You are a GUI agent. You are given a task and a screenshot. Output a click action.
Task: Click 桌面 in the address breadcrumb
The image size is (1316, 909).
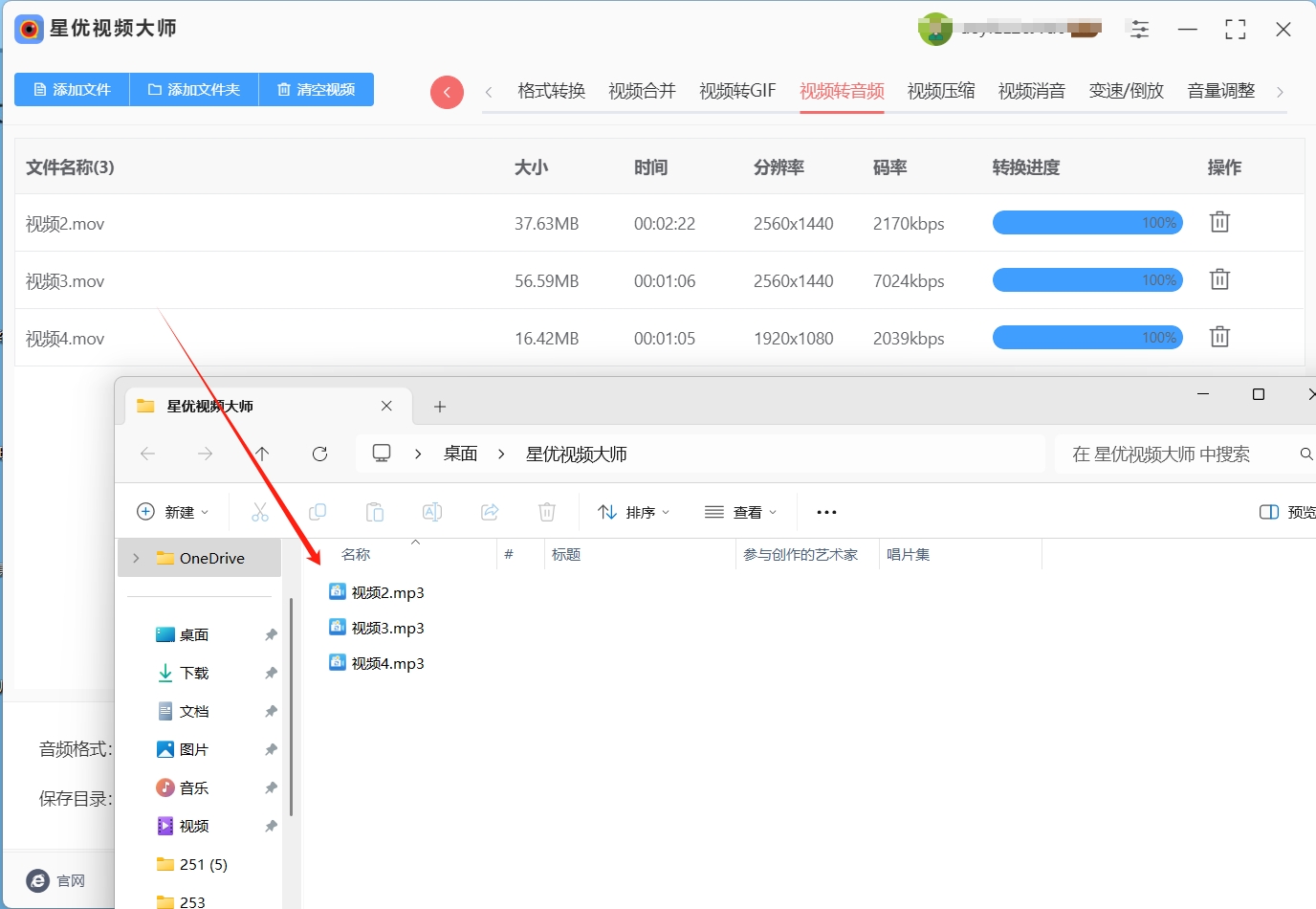coord(460,454)
